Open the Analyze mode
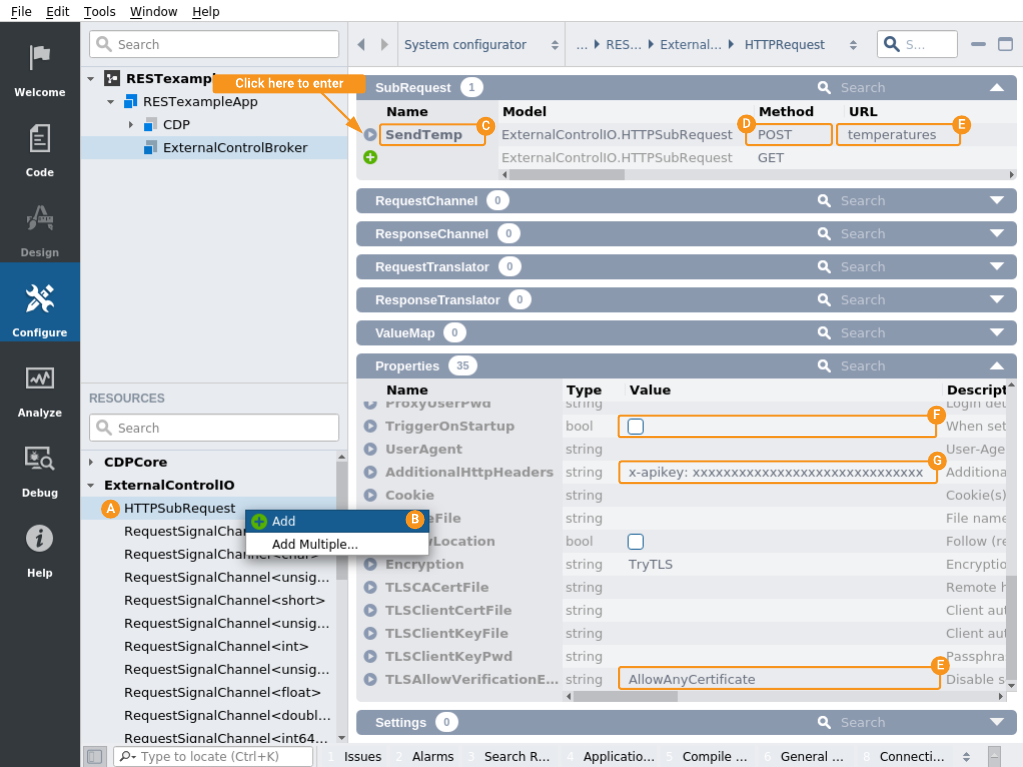The image size is (1023, 767). [x=40, y=388]
